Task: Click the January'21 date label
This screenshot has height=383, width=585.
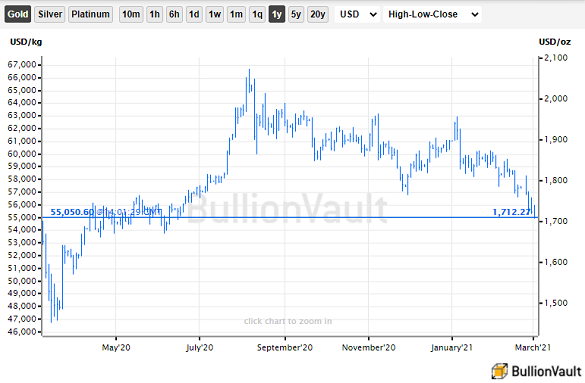Action: (451, 348)
